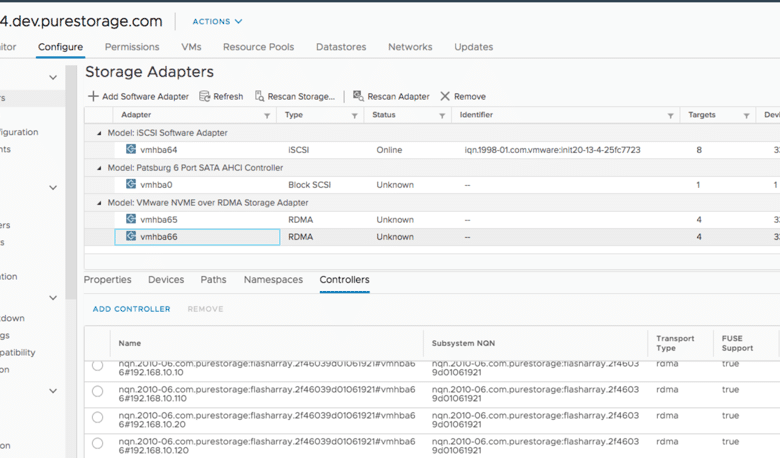
Task: Open the ACTIONS dropdown menu
Action: point(217,21)
